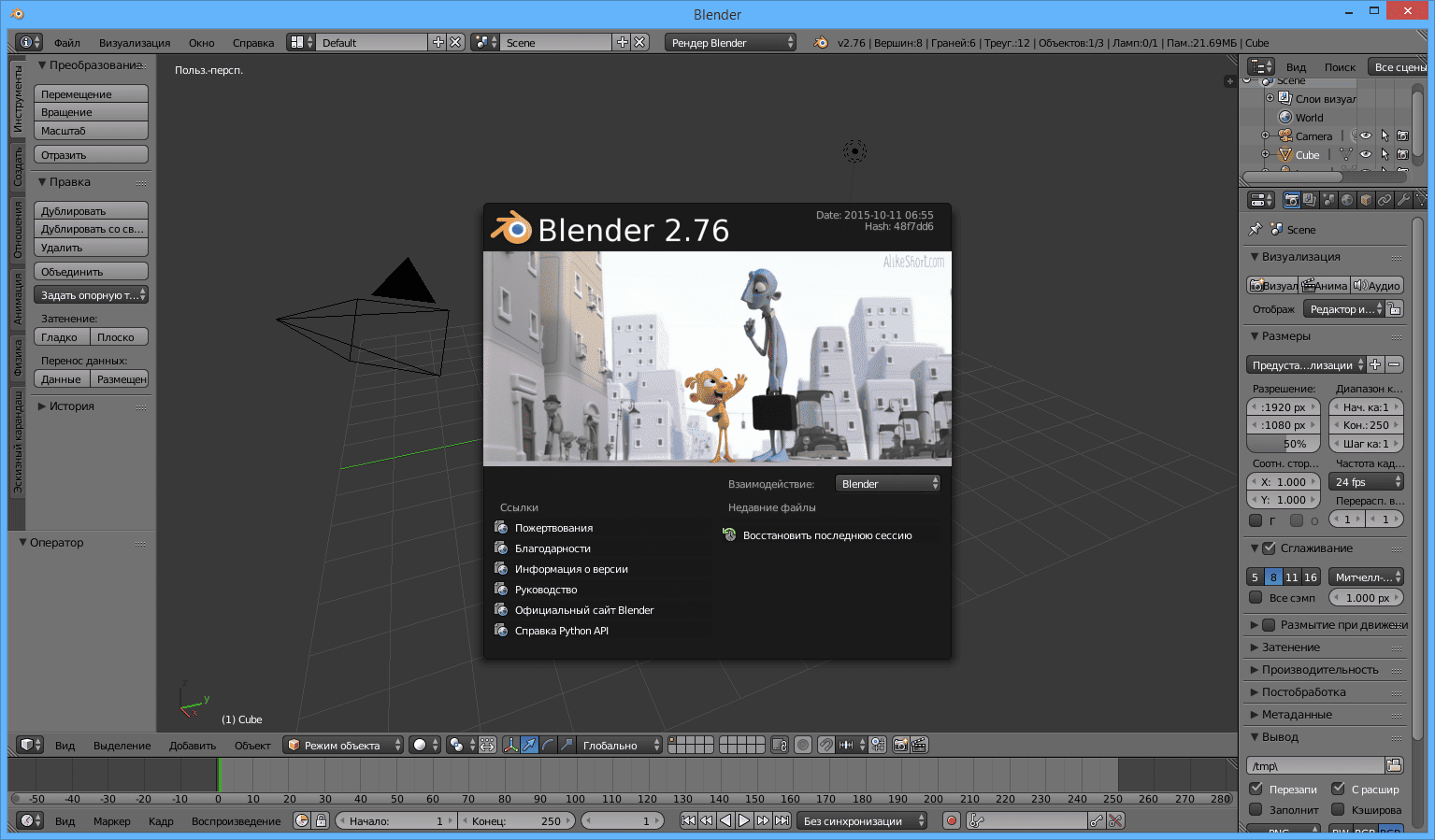
Task: Open the Справка menu
Action: [x=253, y=43]
